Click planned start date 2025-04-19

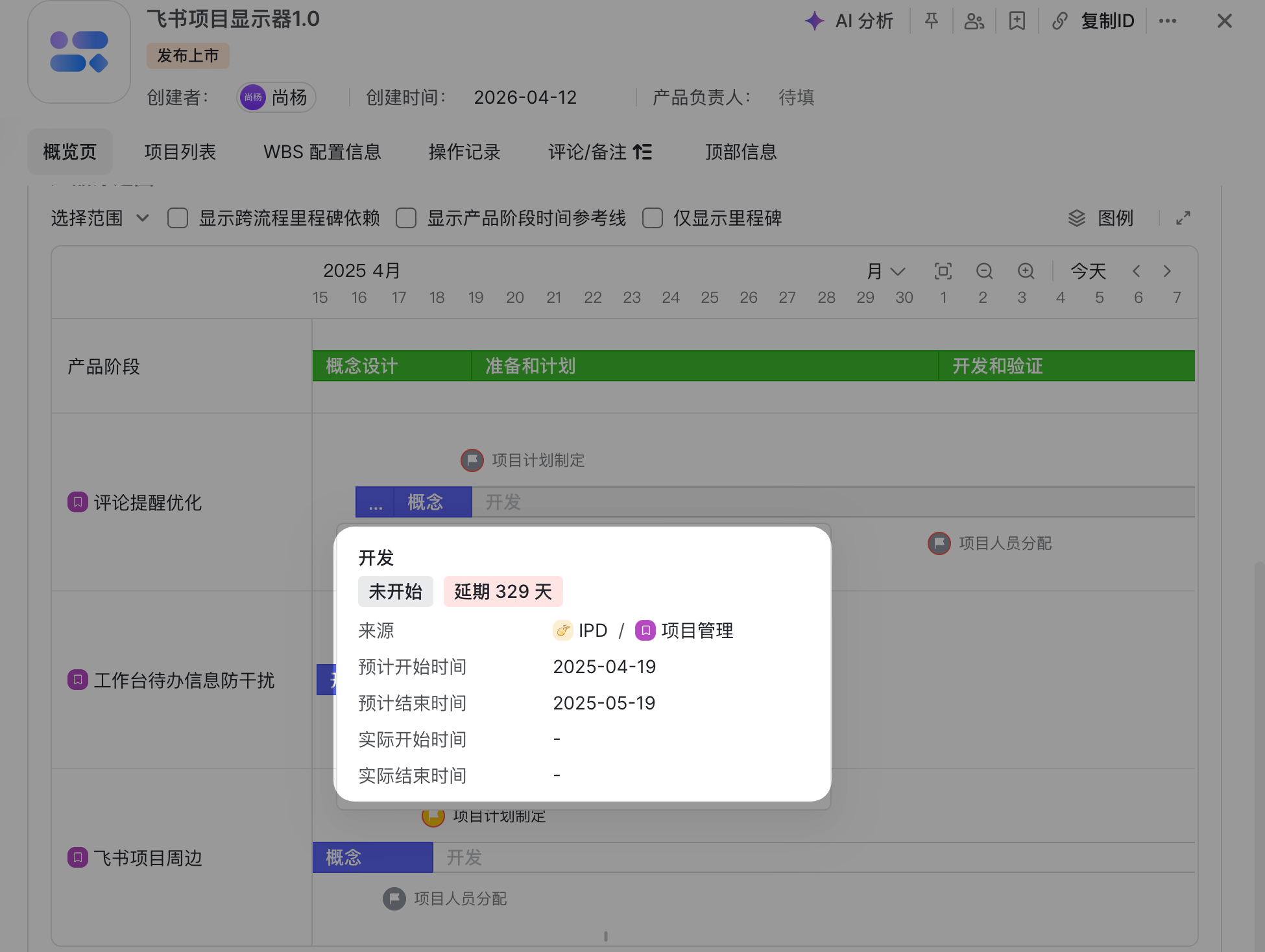click(605, 667)
